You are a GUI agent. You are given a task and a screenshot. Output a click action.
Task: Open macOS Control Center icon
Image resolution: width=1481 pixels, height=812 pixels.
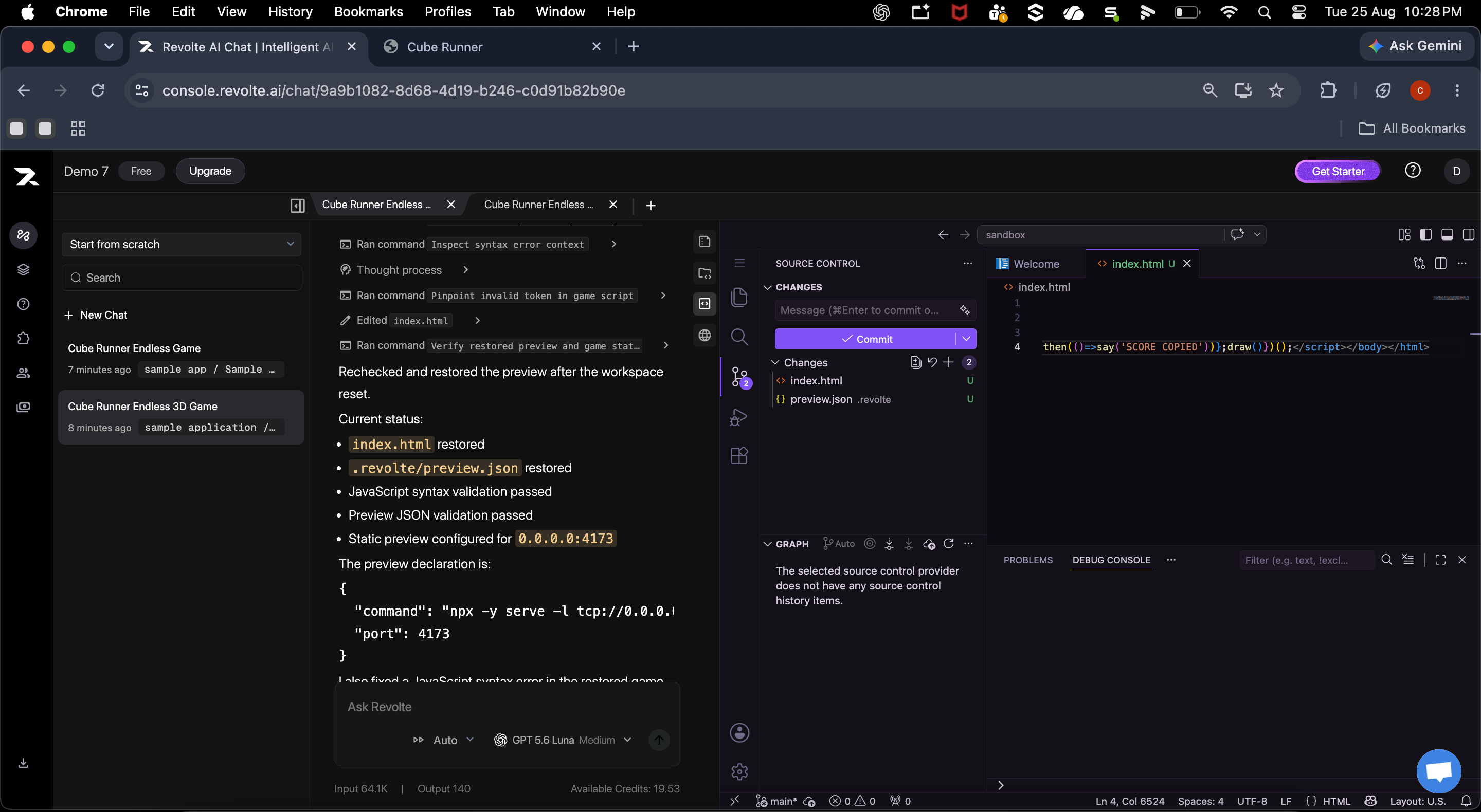point(1299,12)
